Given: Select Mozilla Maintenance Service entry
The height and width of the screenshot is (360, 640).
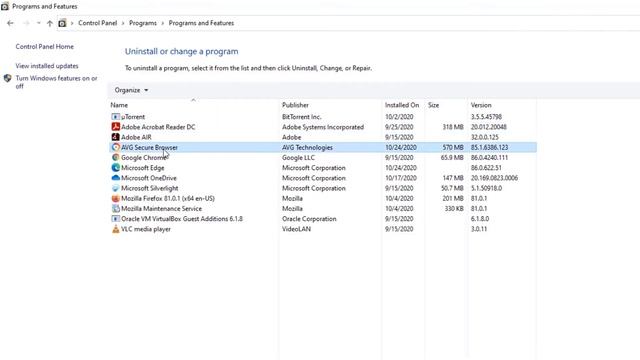Looking at the screenshot, I should 161,209.
